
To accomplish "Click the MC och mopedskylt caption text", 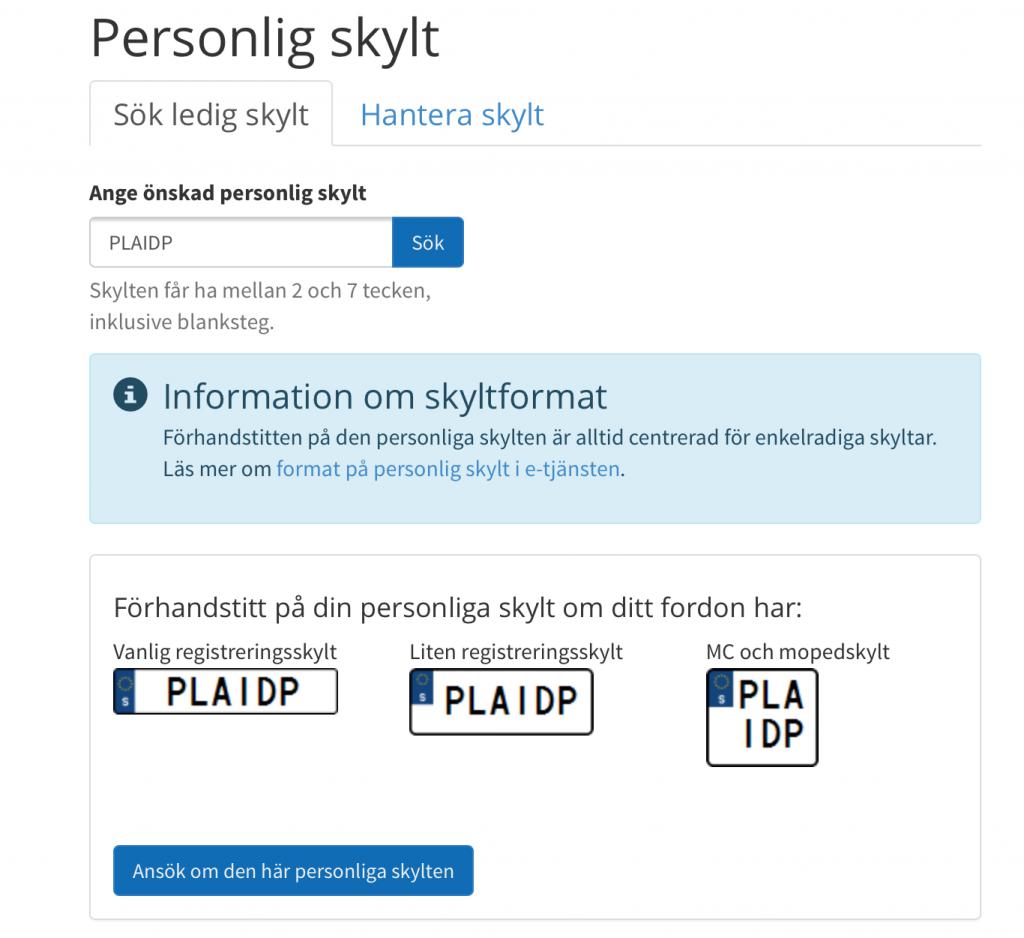I will 797,652.
